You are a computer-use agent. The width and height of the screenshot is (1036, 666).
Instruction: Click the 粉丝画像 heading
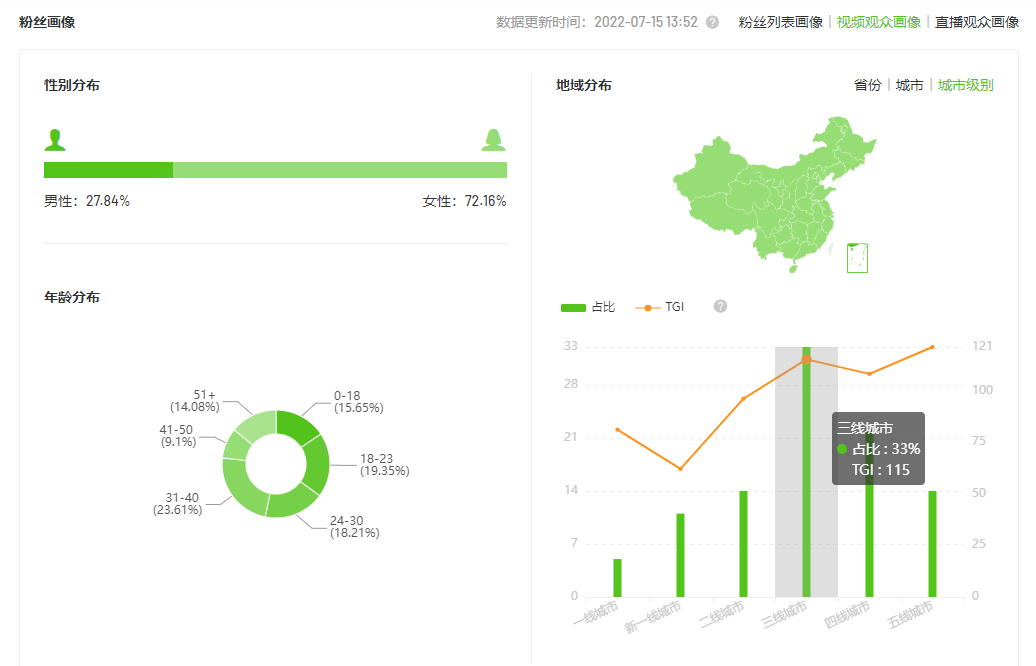point(47,22)
